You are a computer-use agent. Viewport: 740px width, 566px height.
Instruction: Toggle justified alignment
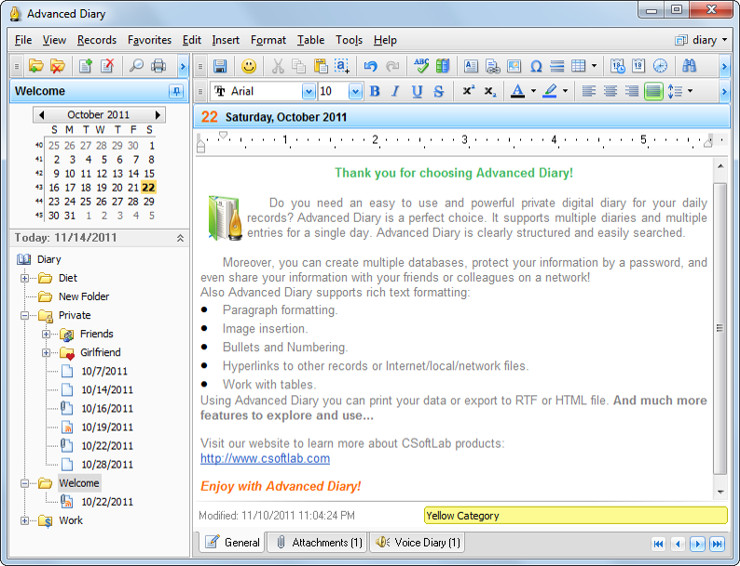click(654, 91)
